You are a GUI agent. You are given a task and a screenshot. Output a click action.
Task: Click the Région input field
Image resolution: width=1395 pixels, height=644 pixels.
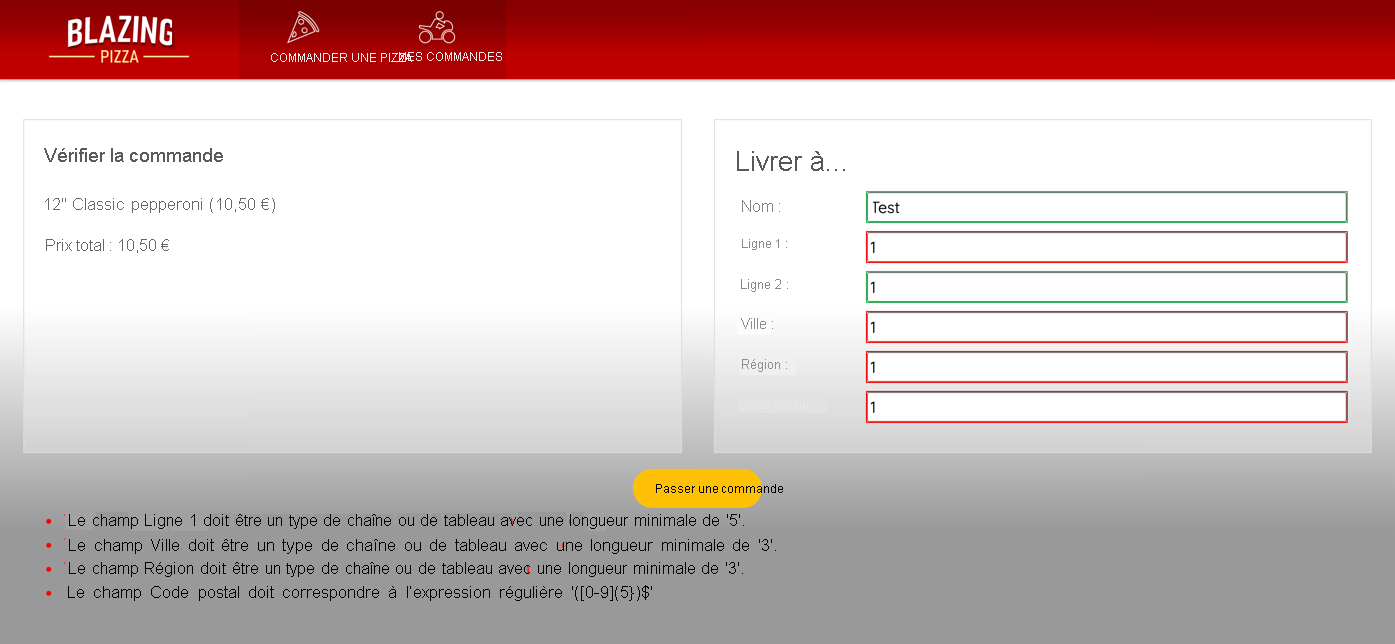pos(1106,367)
